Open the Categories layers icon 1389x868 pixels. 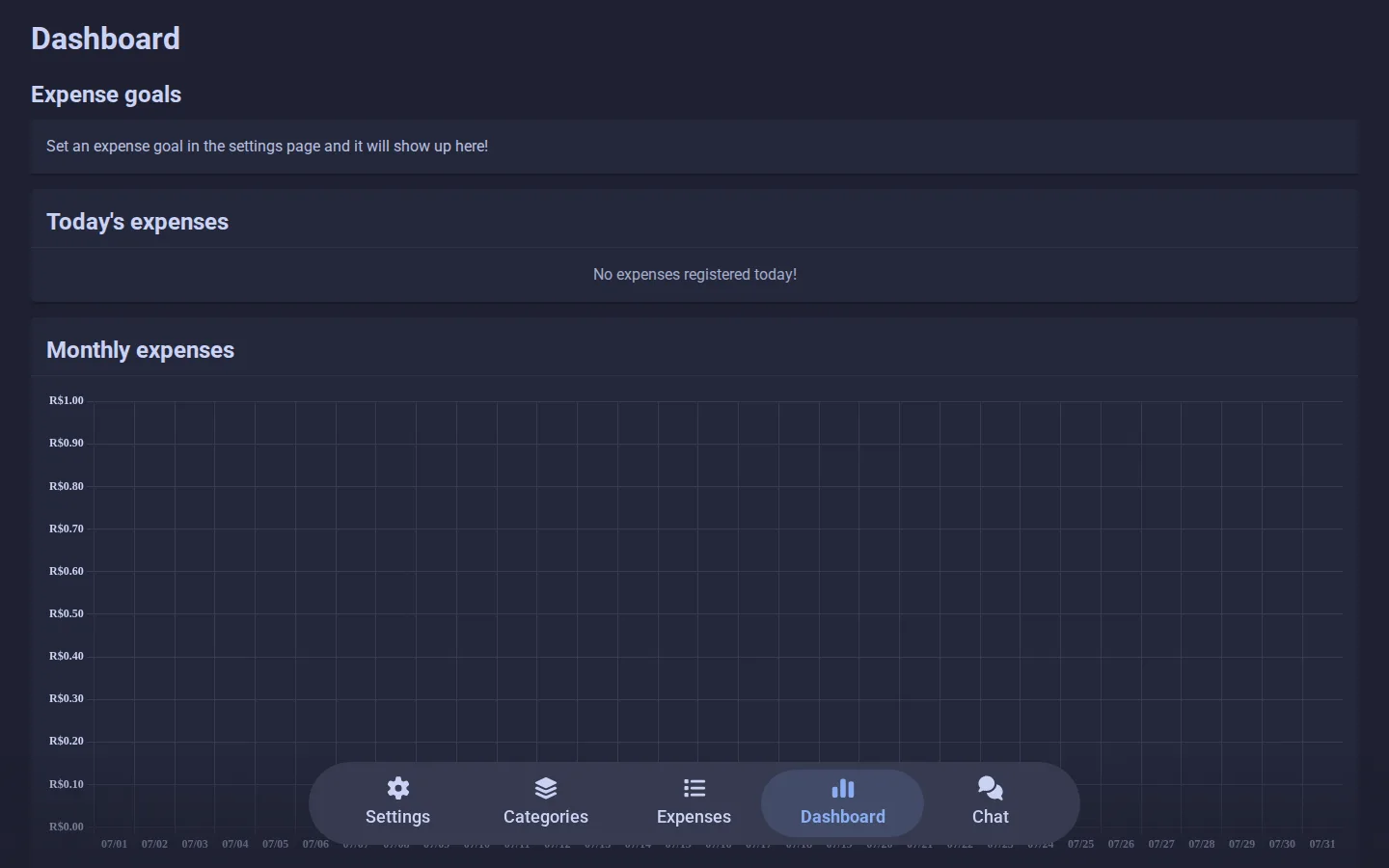pos(546,788)
